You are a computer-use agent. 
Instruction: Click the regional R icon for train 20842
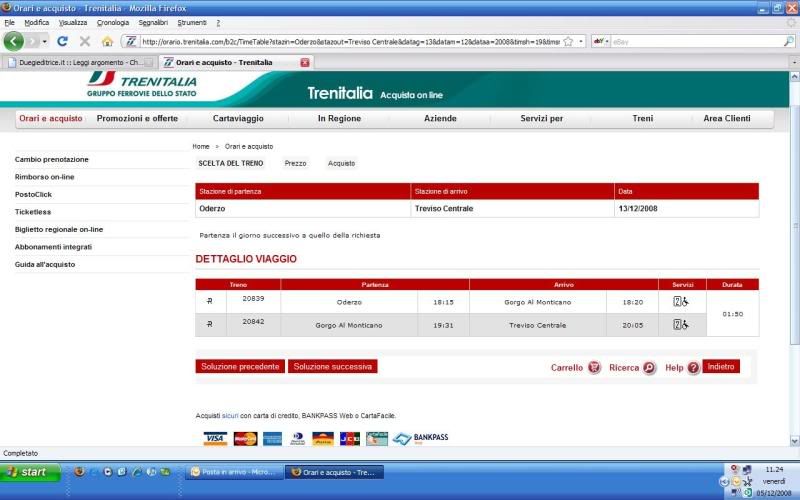pos(210,324)
